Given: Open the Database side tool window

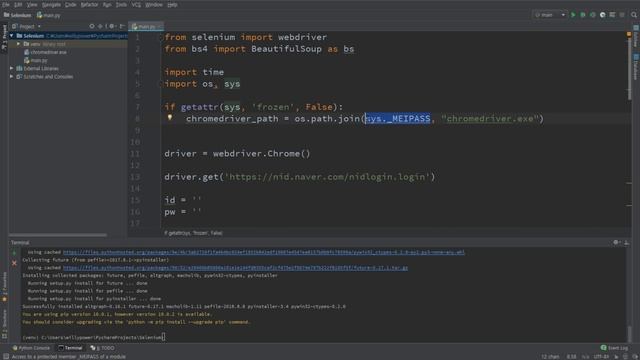Looking at the screenshot, I should (x=636, y=67).
